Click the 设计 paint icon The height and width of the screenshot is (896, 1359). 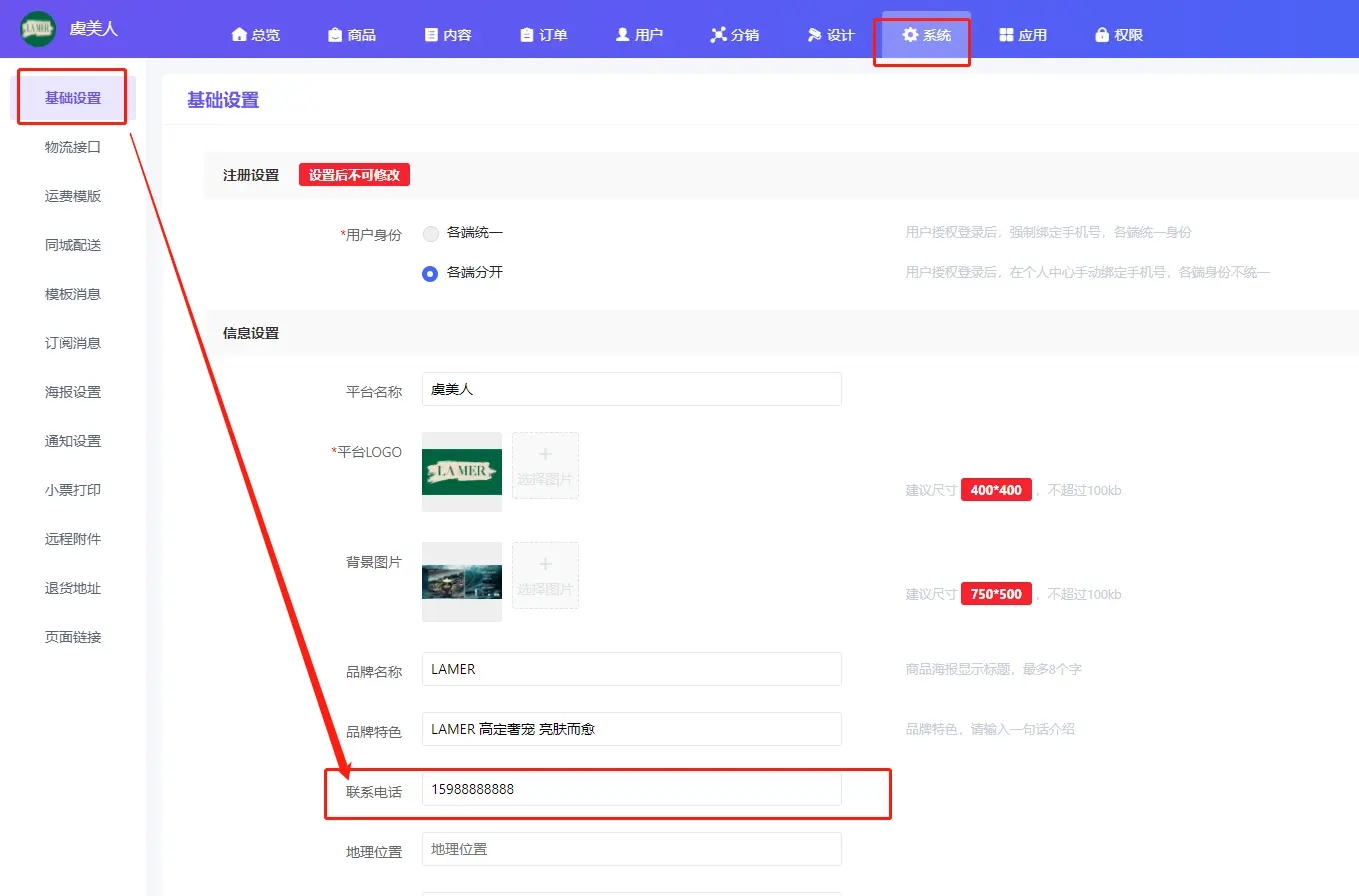[x=814, y=35]
